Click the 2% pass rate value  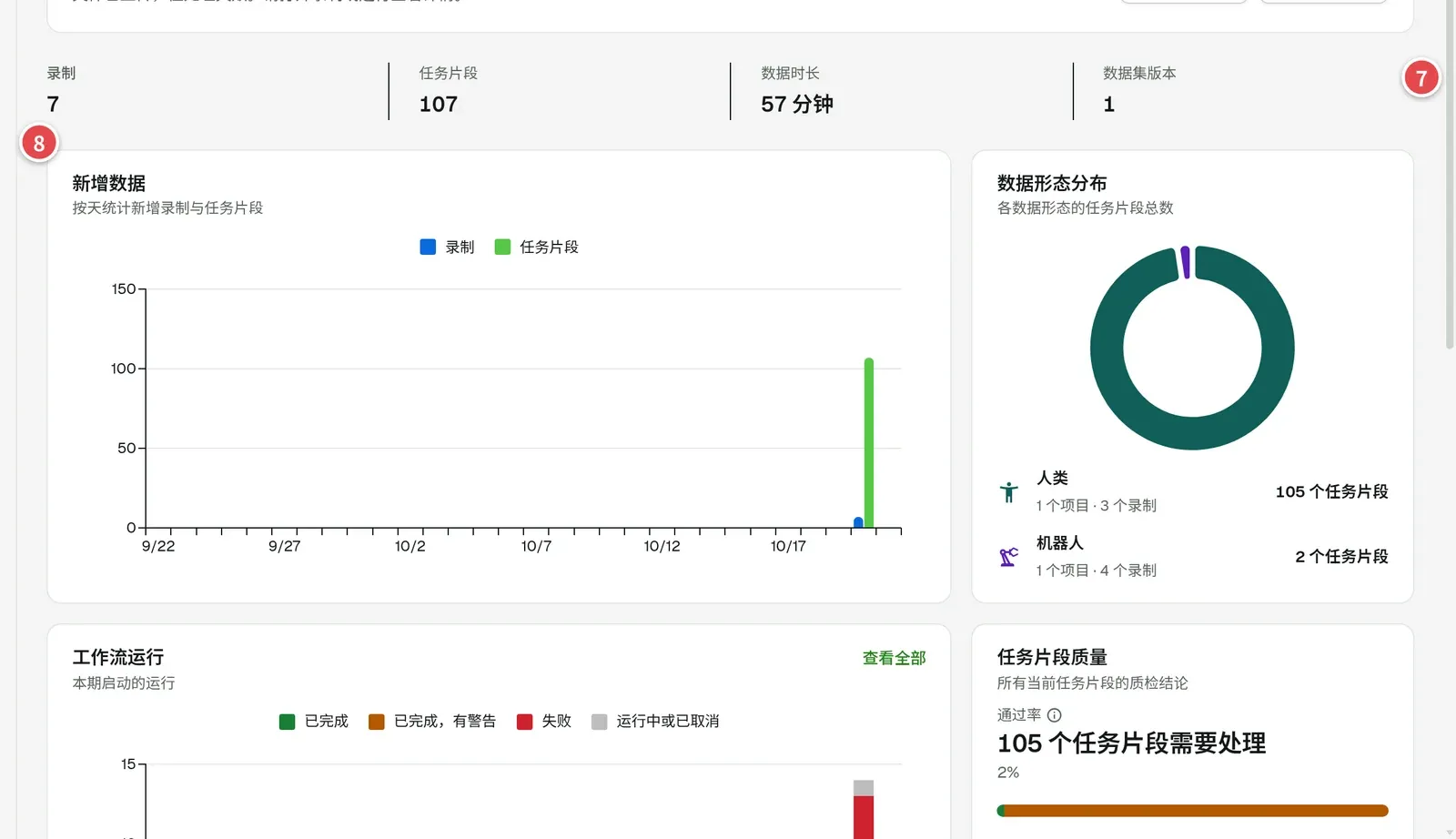point(1008,773)
